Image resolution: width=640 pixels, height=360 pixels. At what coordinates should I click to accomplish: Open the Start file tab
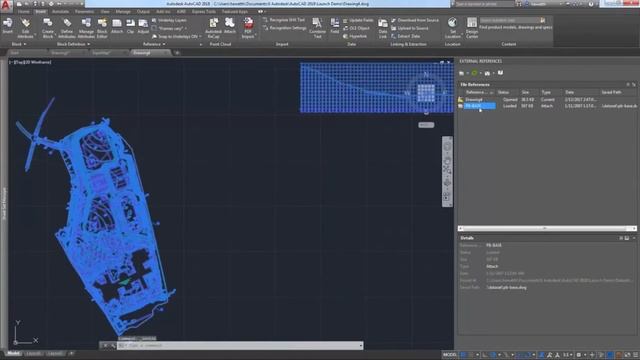pyautogui.click(x=15, y=53)
